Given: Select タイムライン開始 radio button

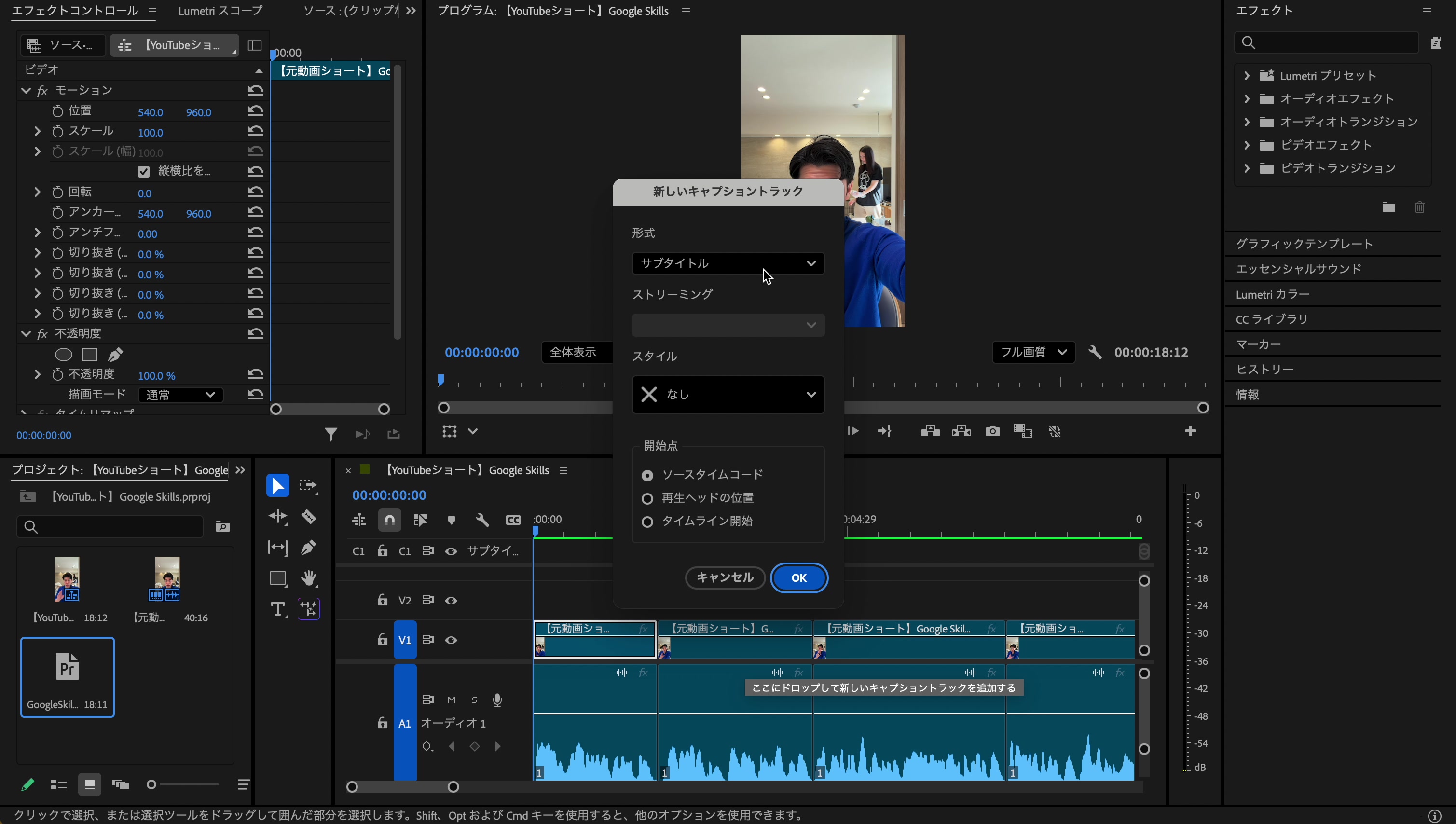Looking at the screenshot, I should (647, 521).
